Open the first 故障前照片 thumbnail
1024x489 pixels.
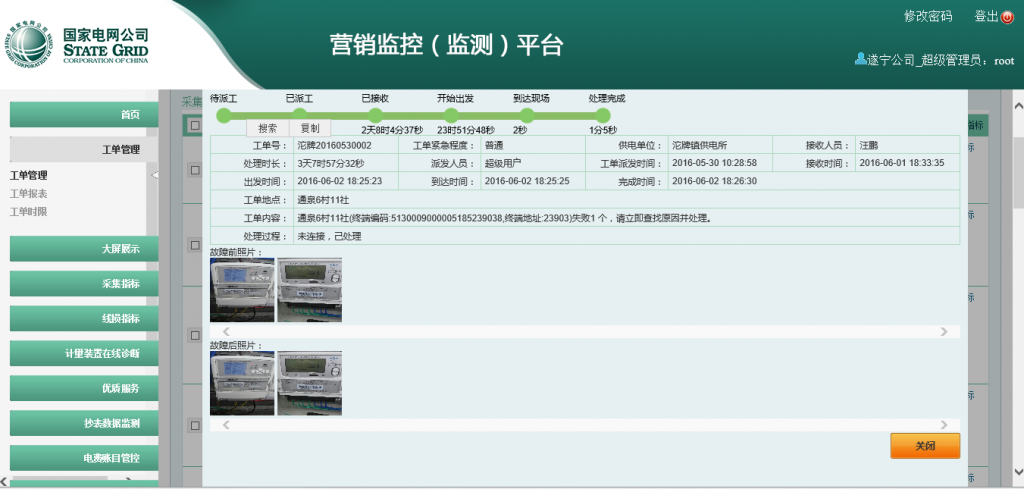click(241, 290)
